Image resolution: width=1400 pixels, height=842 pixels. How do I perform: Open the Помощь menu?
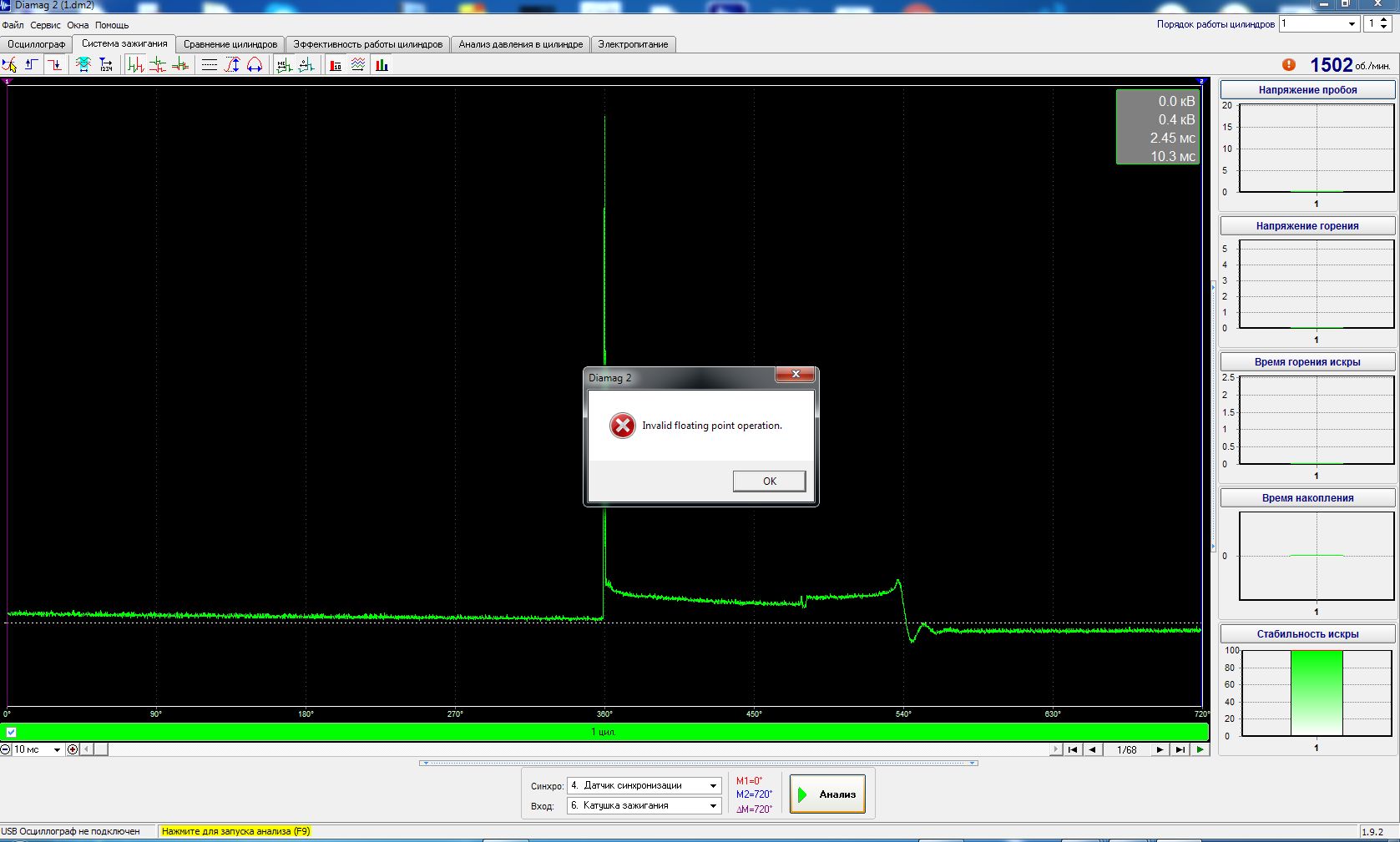[x=112, y=25]
